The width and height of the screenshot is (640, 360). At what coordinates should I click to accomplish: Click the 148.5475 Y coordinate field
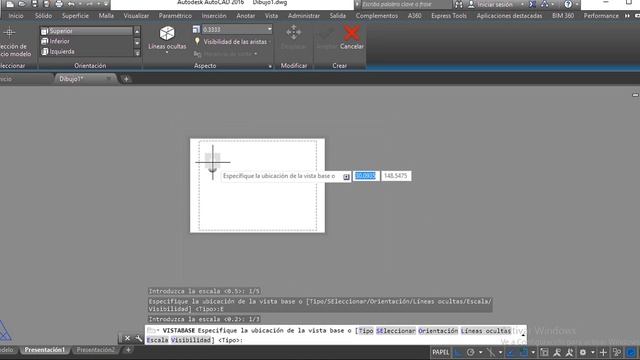pyautogui.click(x=396, y=176)
